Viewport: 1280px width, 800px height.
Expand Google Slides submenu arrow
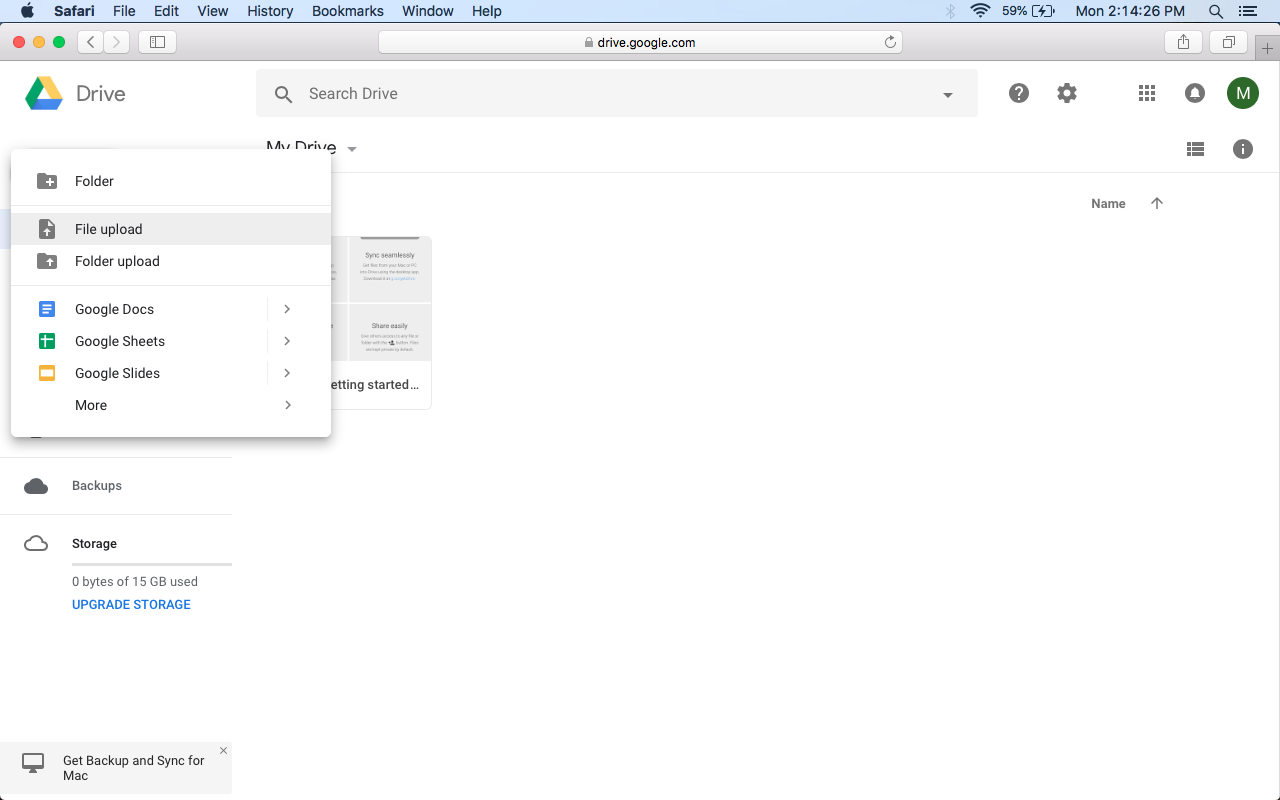tap(287, 373)
